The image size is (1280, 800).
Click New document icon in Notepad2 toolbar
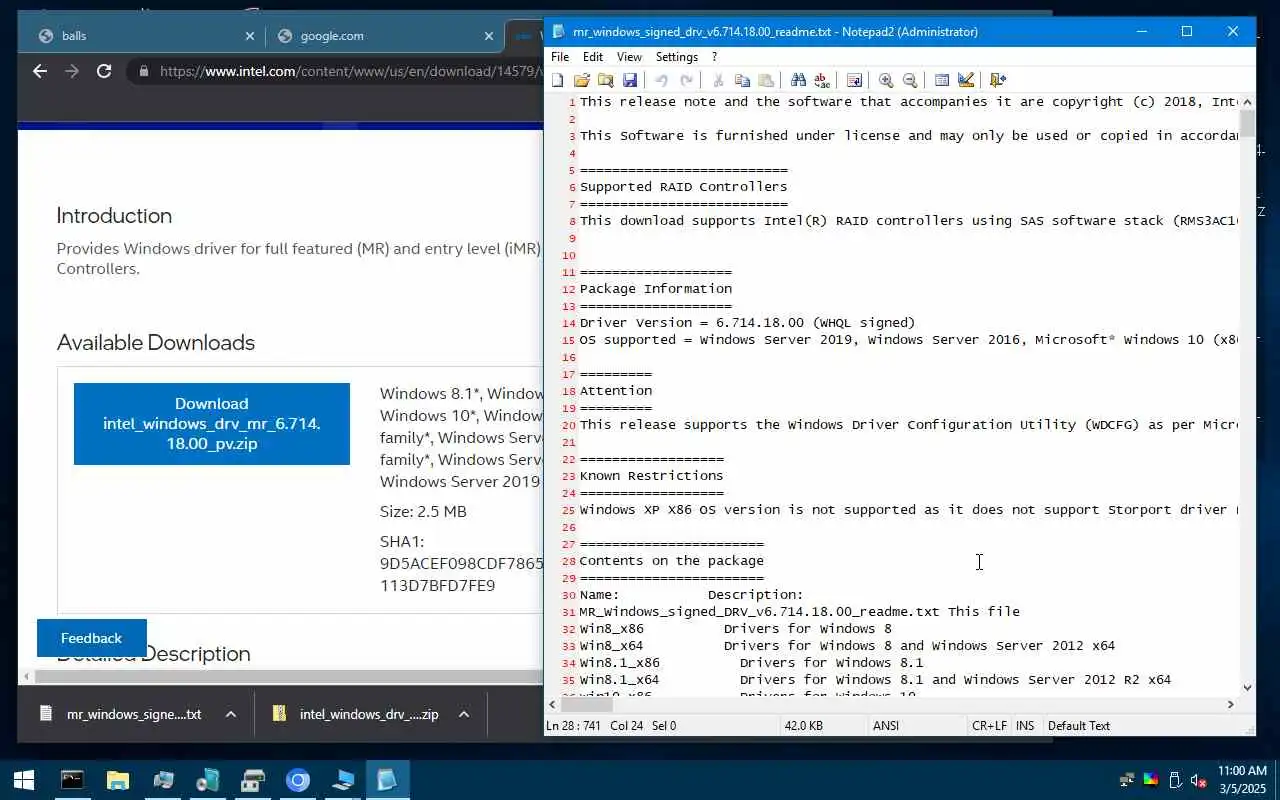[558, 80]
